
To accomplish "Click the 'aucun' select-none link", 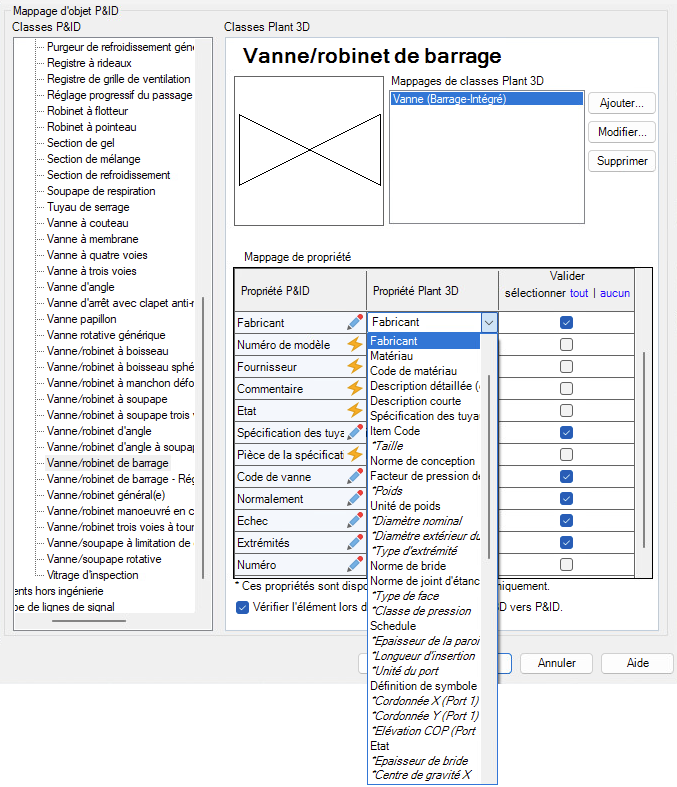I will (x=615, y=293).
